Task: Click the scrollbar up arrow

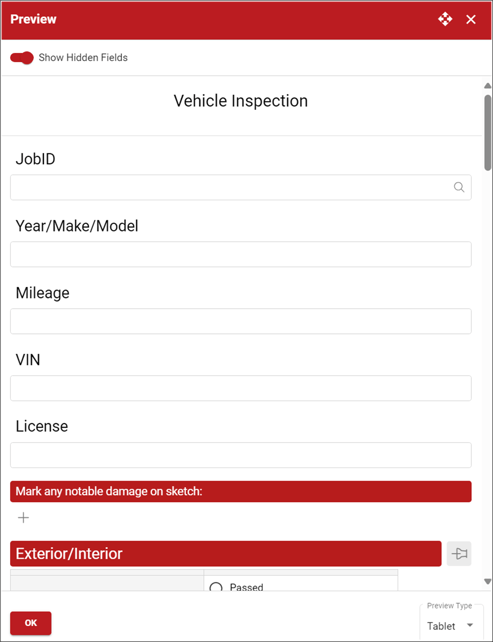Action: [x=487, y=86]
